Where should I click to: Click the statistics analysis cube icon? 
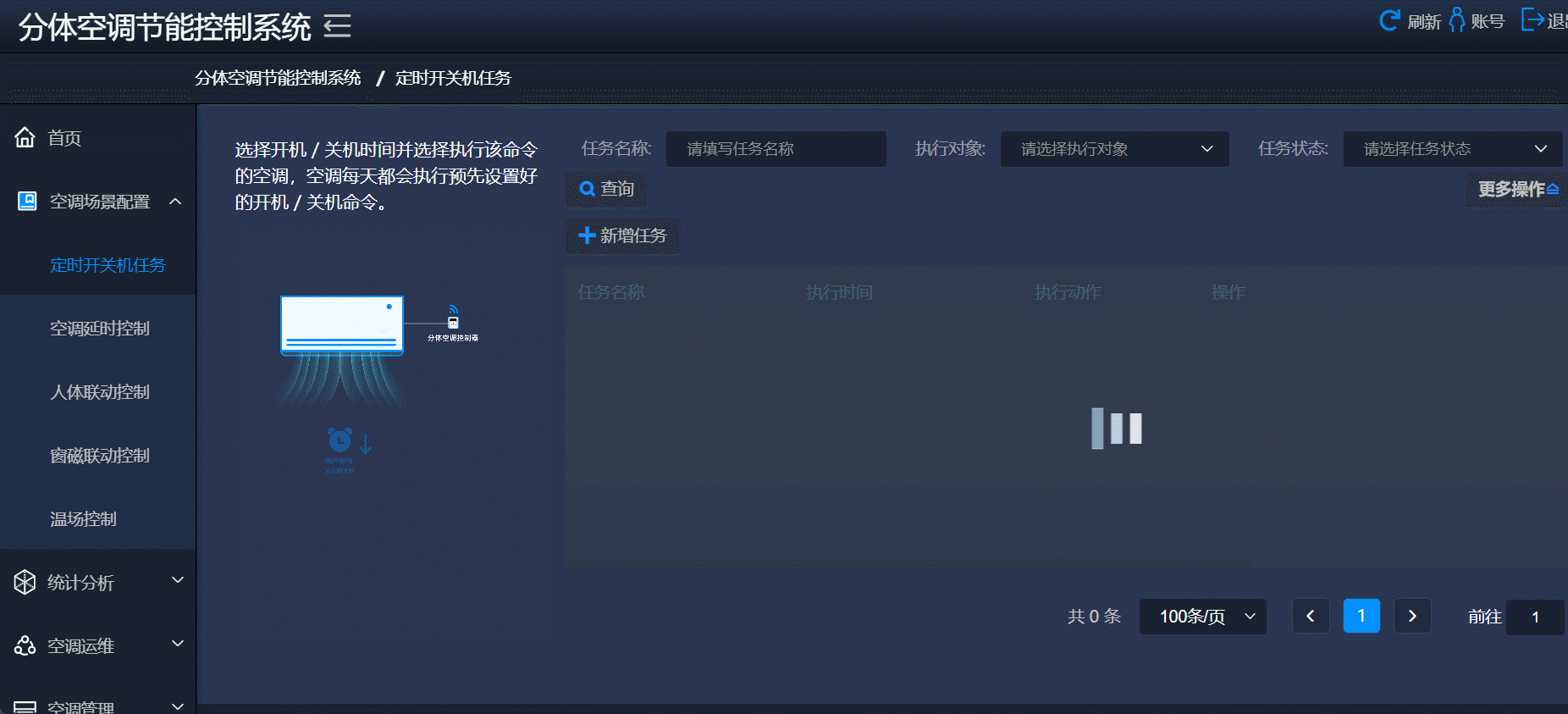pos(25,582)
